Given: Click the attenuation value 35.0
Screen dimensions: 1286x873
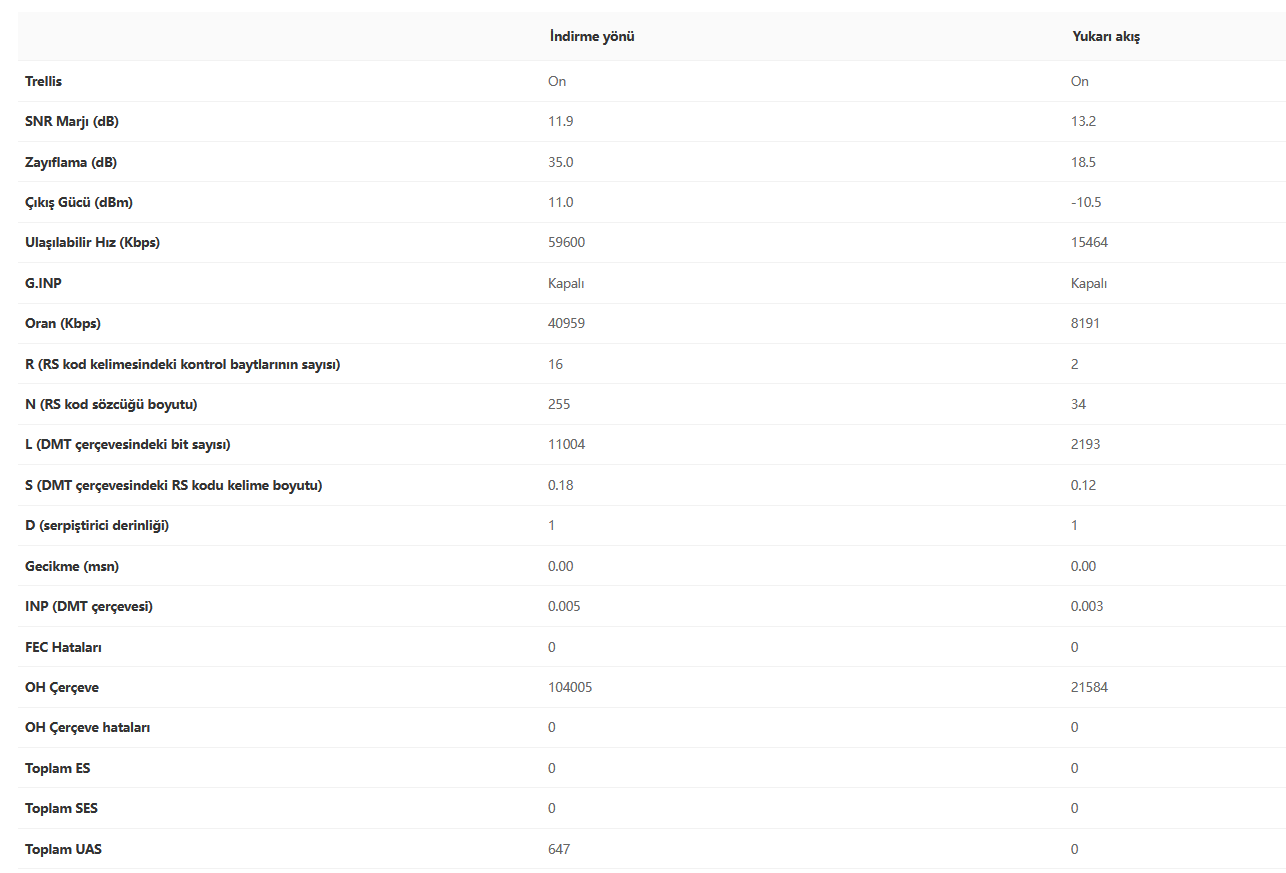Looking at the screenshot, I should (560, 162).
